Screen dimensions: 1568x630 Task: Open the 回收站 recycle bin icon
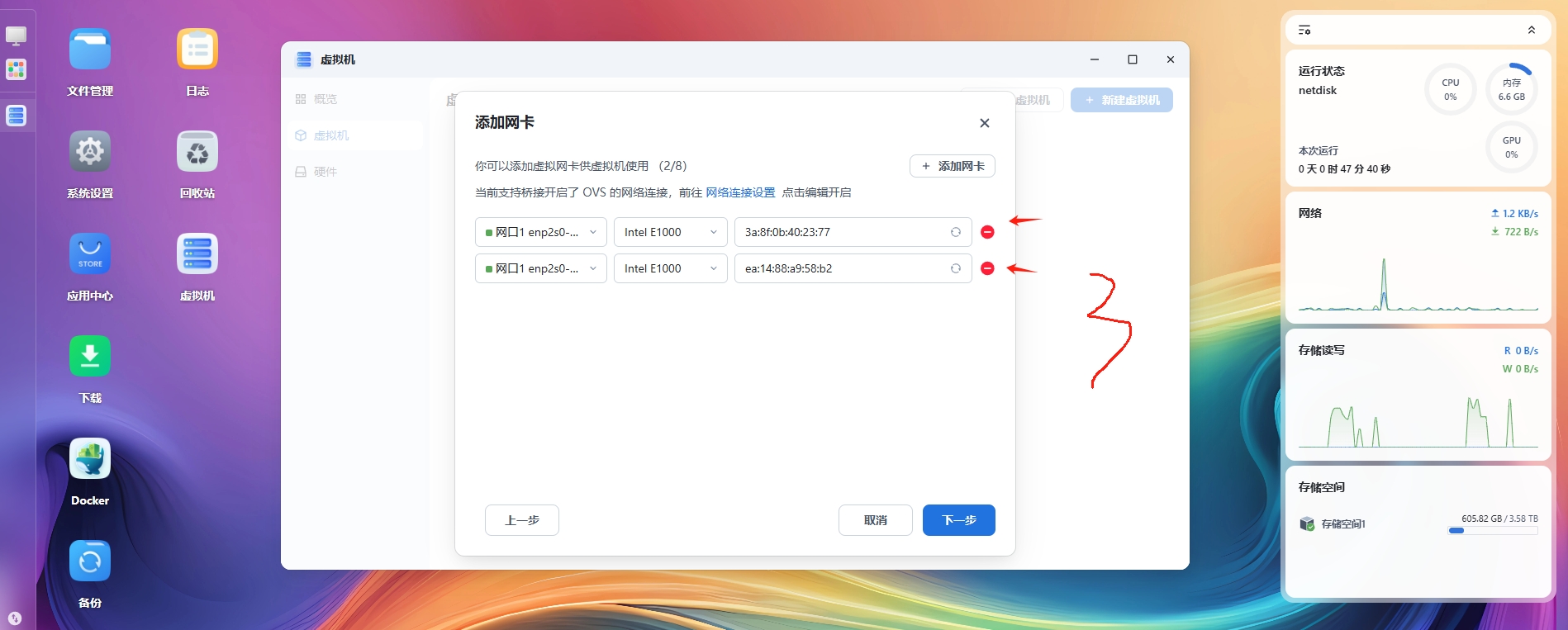[x=197, y=153]
